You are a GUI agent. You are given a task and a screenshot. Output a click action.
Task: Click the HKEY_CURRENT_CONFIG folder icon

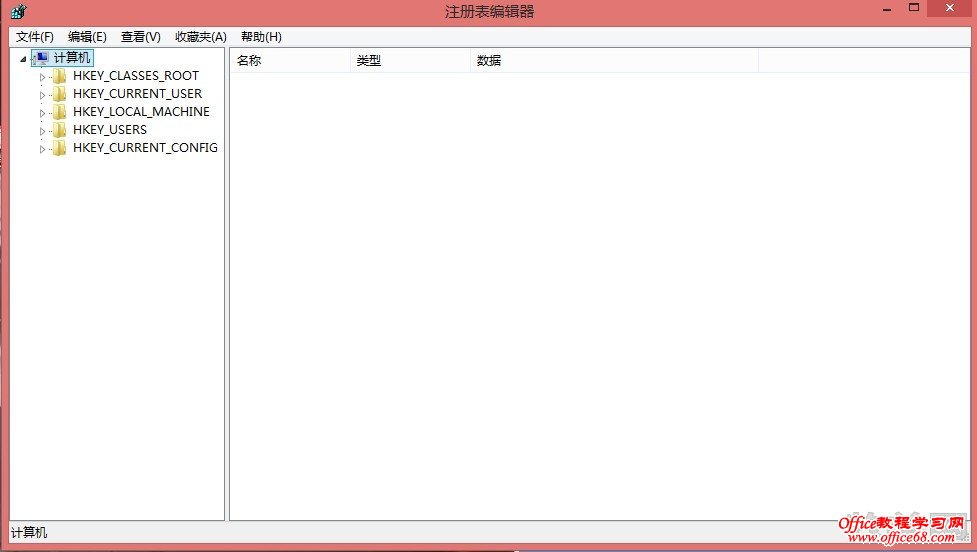click(x=60, y=148)
